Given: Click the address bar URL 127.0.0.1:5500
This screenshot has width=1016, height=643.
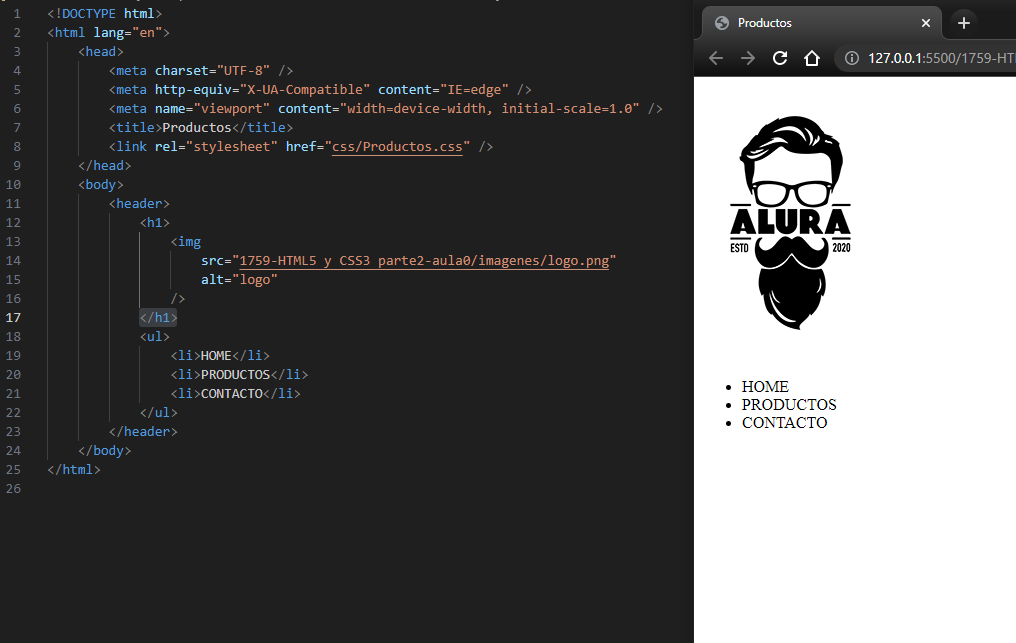Looking at the screenshot, I should [x=941, y=58].
